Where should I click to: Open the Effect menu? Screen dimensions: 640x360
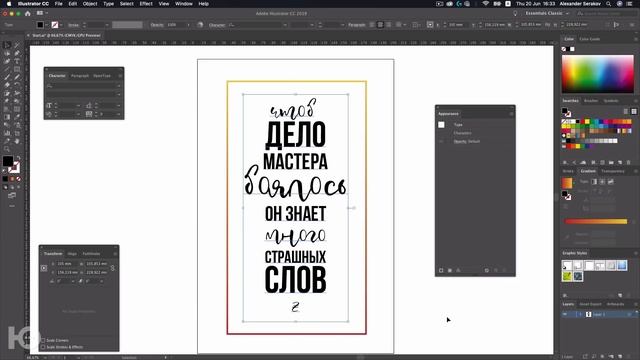point(146,4)
